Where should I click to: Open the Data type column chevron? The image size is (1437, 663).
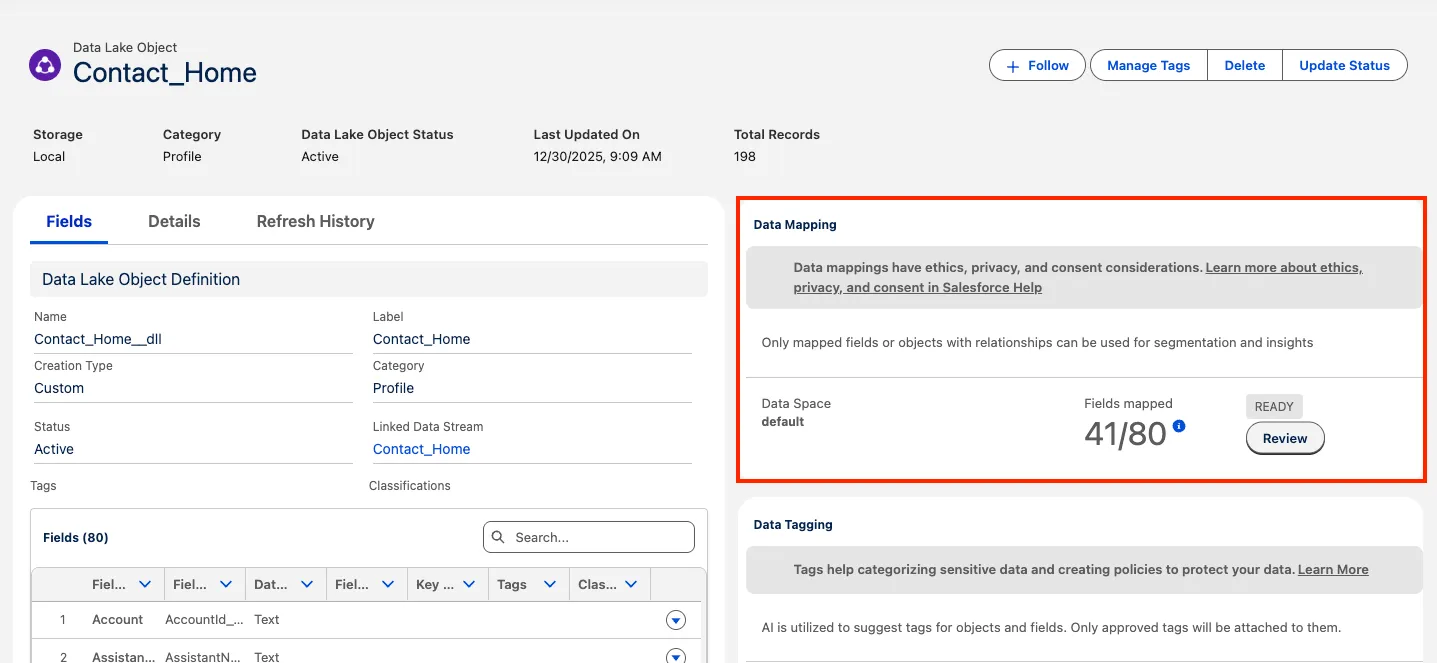point(306,584)
